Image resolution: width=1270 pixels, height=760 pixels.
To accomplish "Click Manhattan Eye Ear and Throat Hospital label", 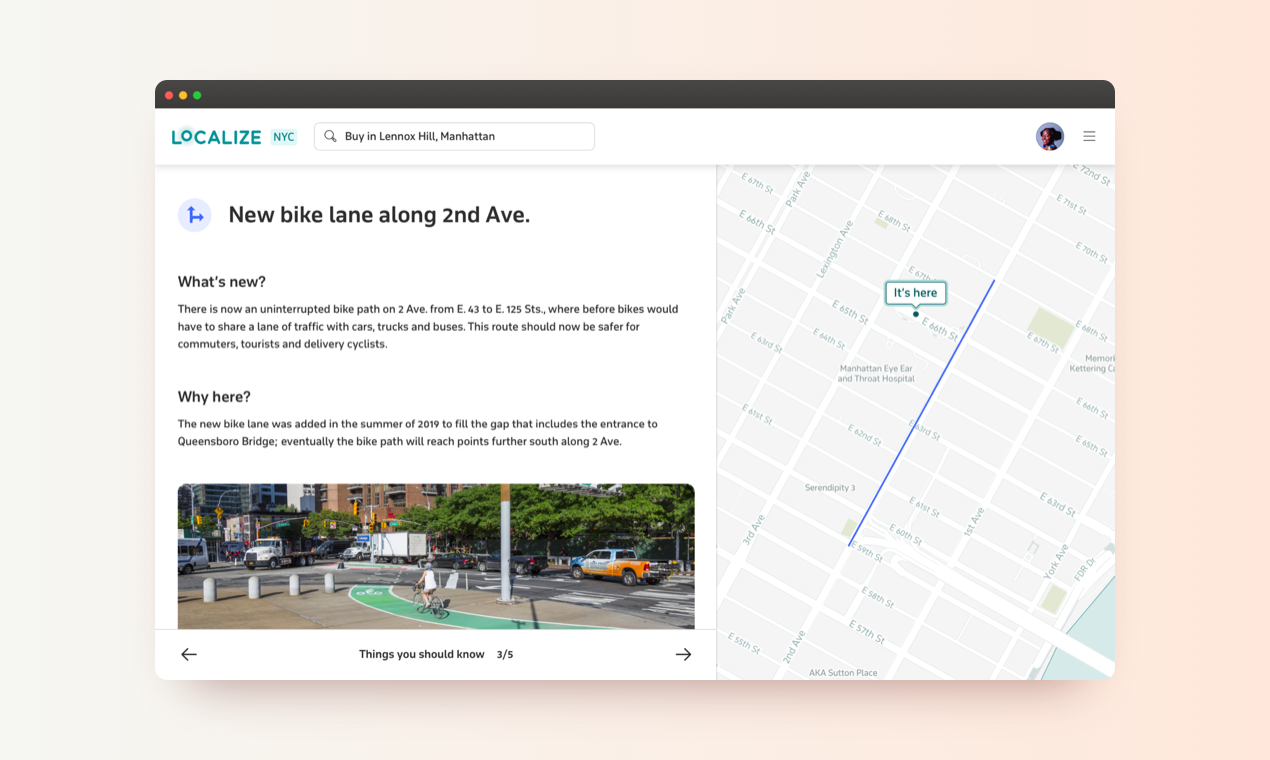I will pos(876,374).
